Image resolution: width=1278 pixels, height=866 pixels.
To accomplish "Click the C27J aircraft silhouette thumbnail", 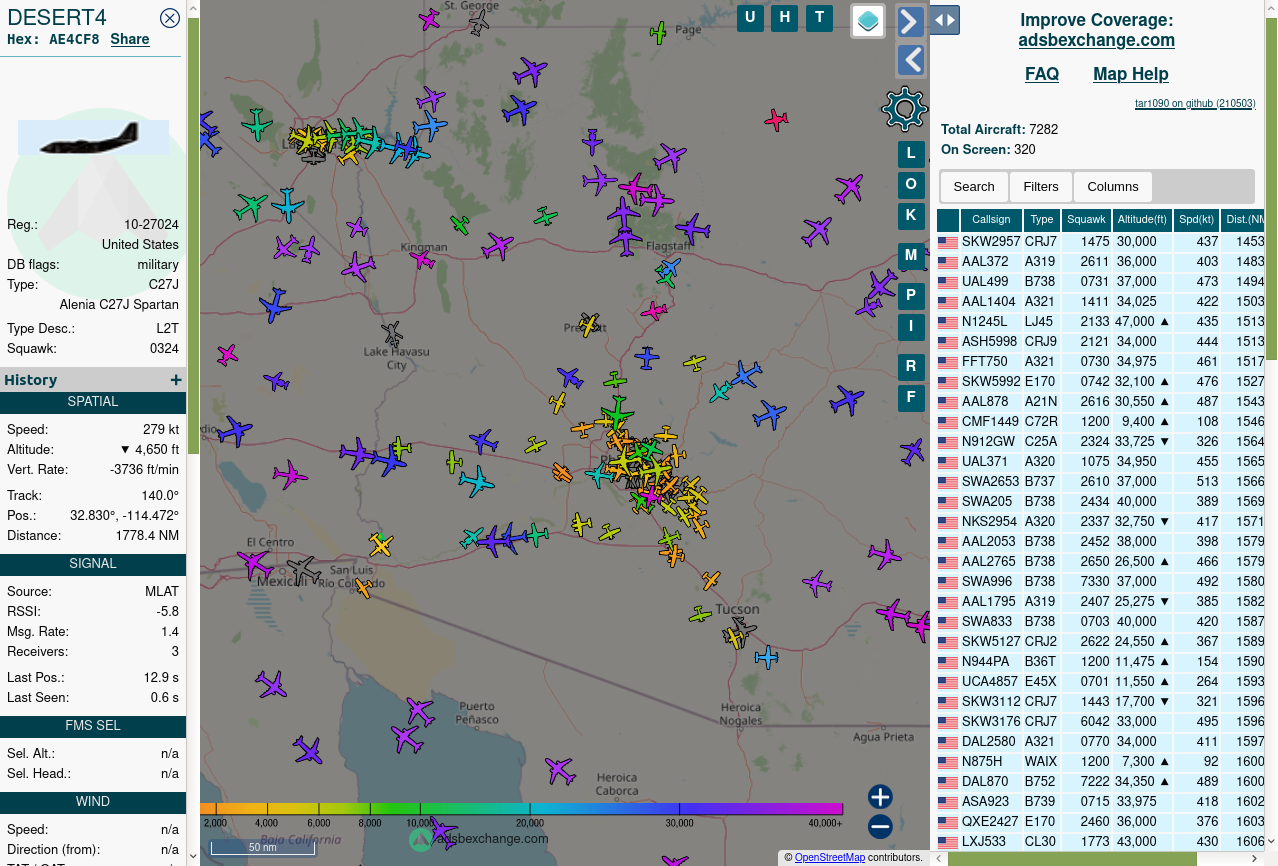I will click(x=93, y=137).
